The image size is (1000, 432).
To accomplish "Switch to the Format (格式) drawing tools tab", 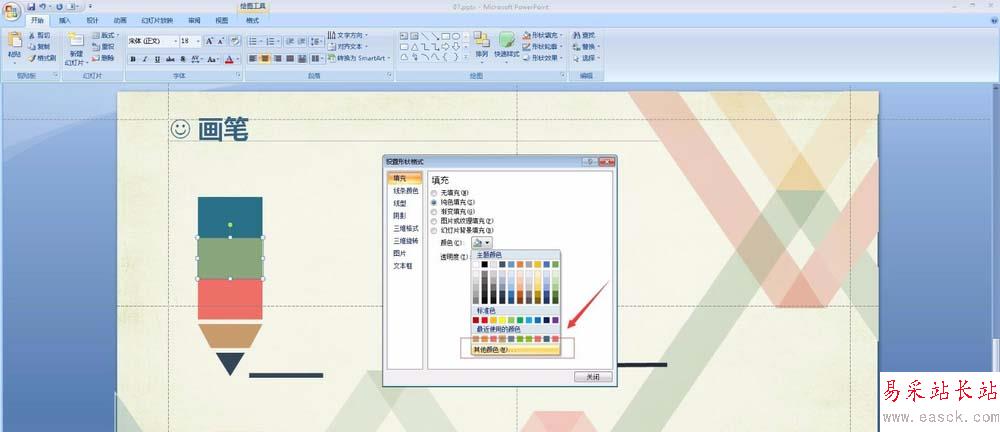I will 253,20.
